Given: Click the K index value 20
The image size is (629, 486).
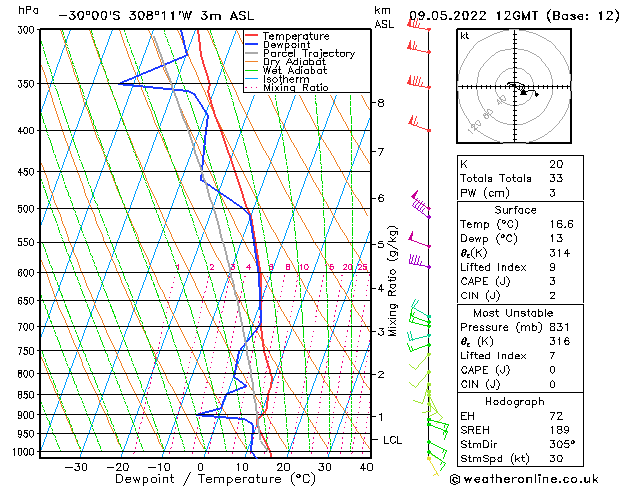Looking at the screenshot, I should 556,164.
